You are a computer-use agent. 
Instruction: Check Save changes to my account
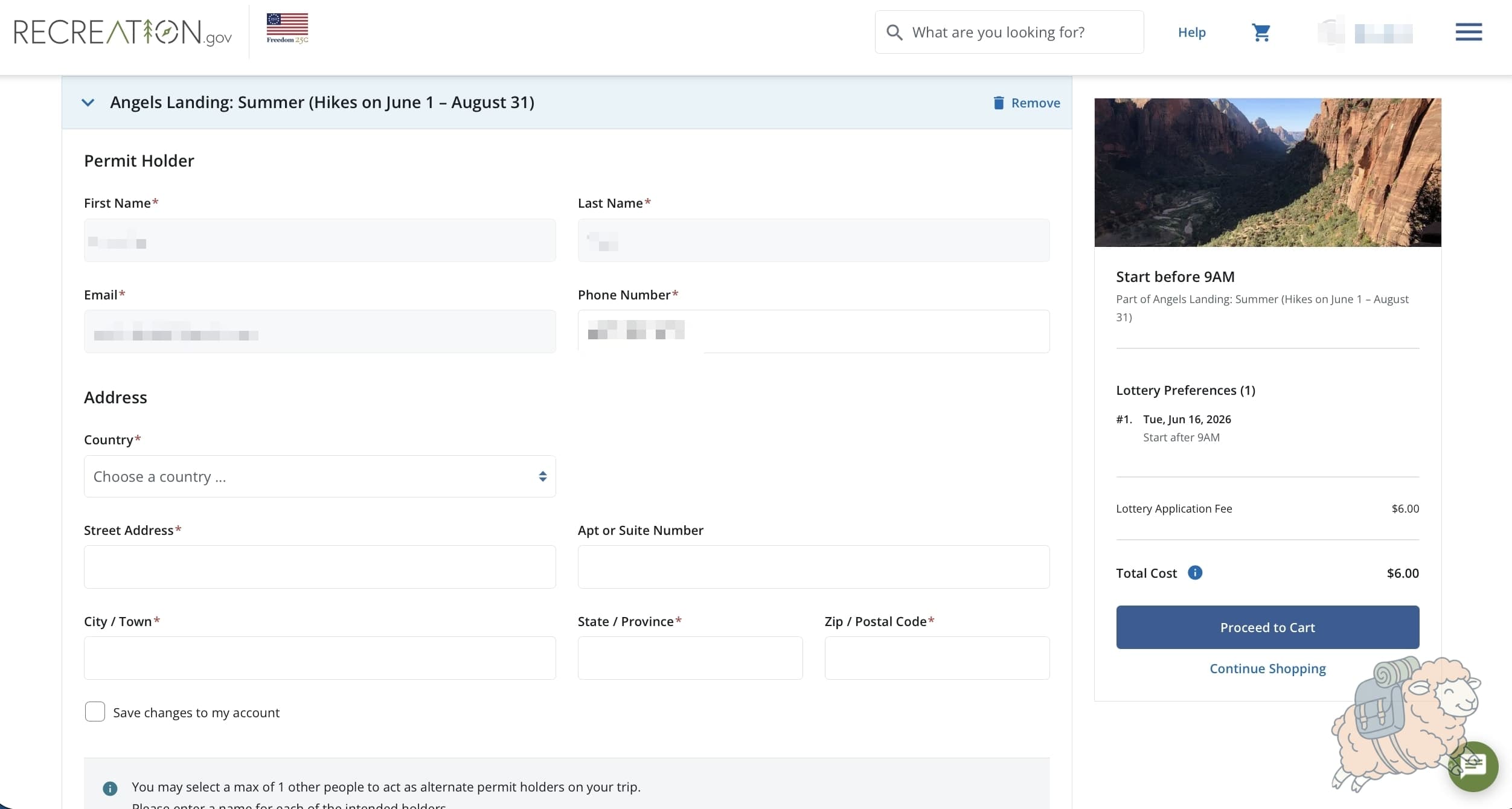[95, 712]
